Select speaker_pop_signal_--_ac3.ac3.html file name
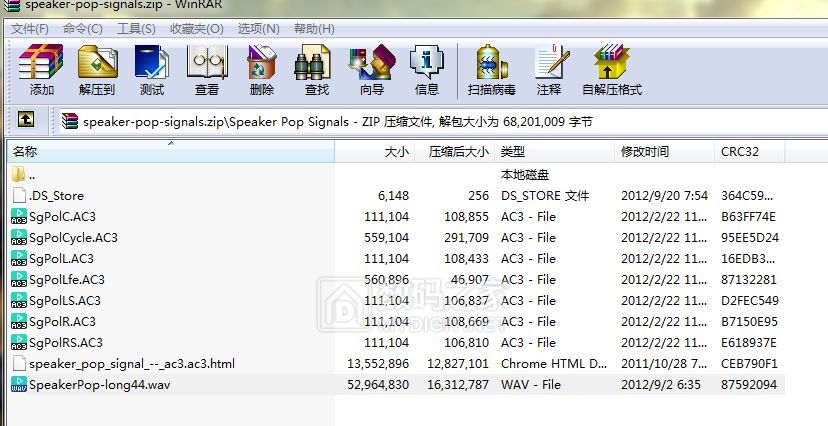Screen dimensions: 828x426 [132, 364]
